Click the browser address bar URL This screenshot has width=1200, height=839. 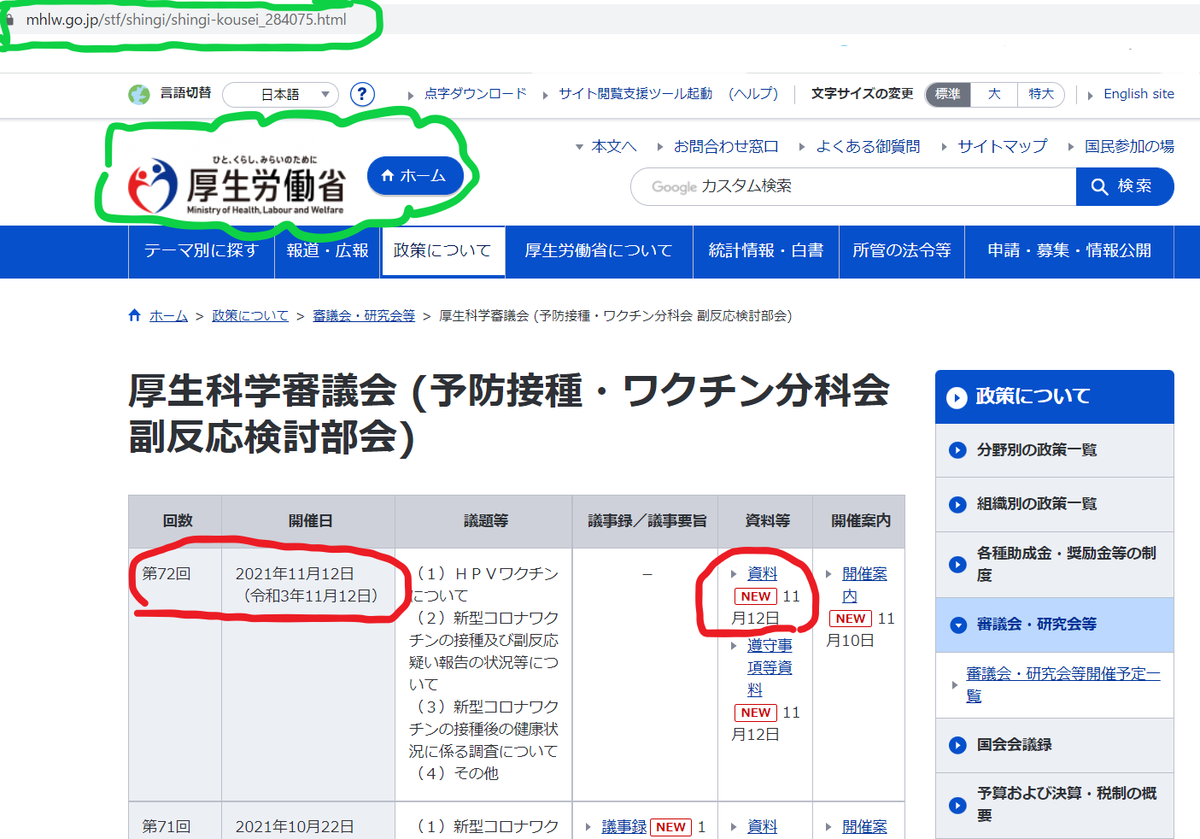click(186, 19)
